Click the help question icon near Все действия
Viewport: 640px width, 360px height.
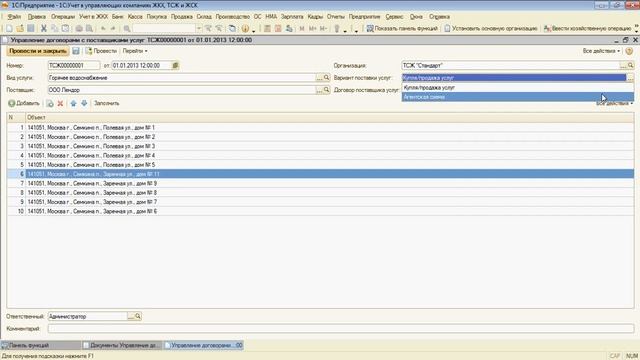[x=629, y=51]
